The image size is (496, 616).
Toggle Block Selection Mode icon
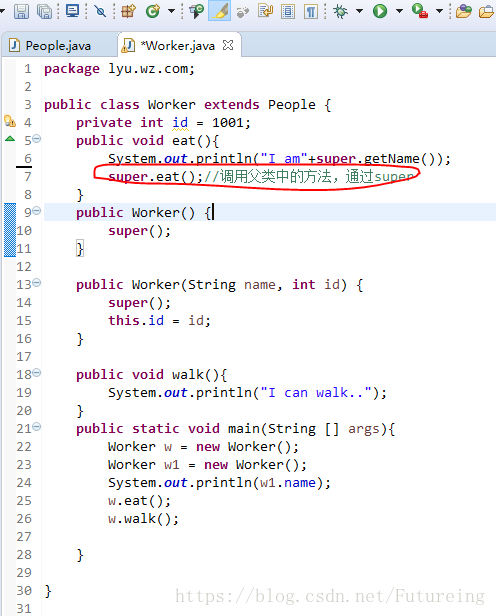pyautogui.click(x=288, y=11)
